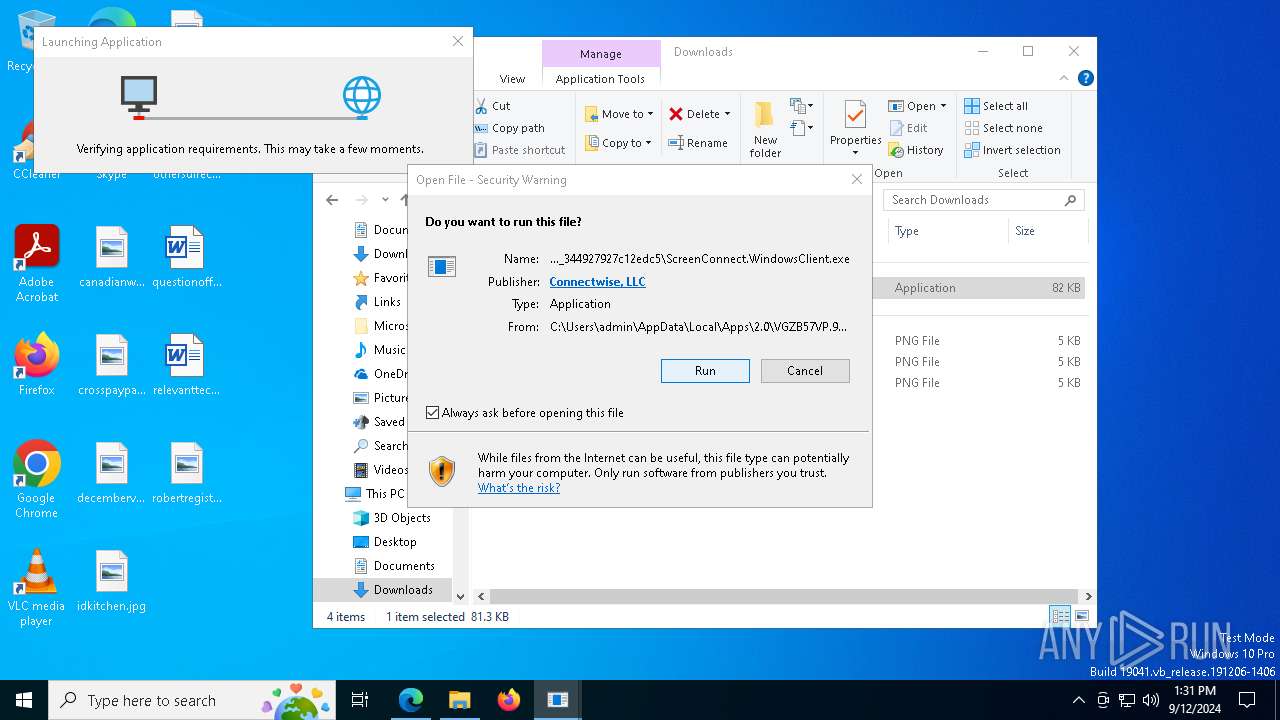Click Invert selection in the ribbon
Image resolution: width=1280 pixels, height=720 pixels.
pyautogui.click(x=1012, y=150)
